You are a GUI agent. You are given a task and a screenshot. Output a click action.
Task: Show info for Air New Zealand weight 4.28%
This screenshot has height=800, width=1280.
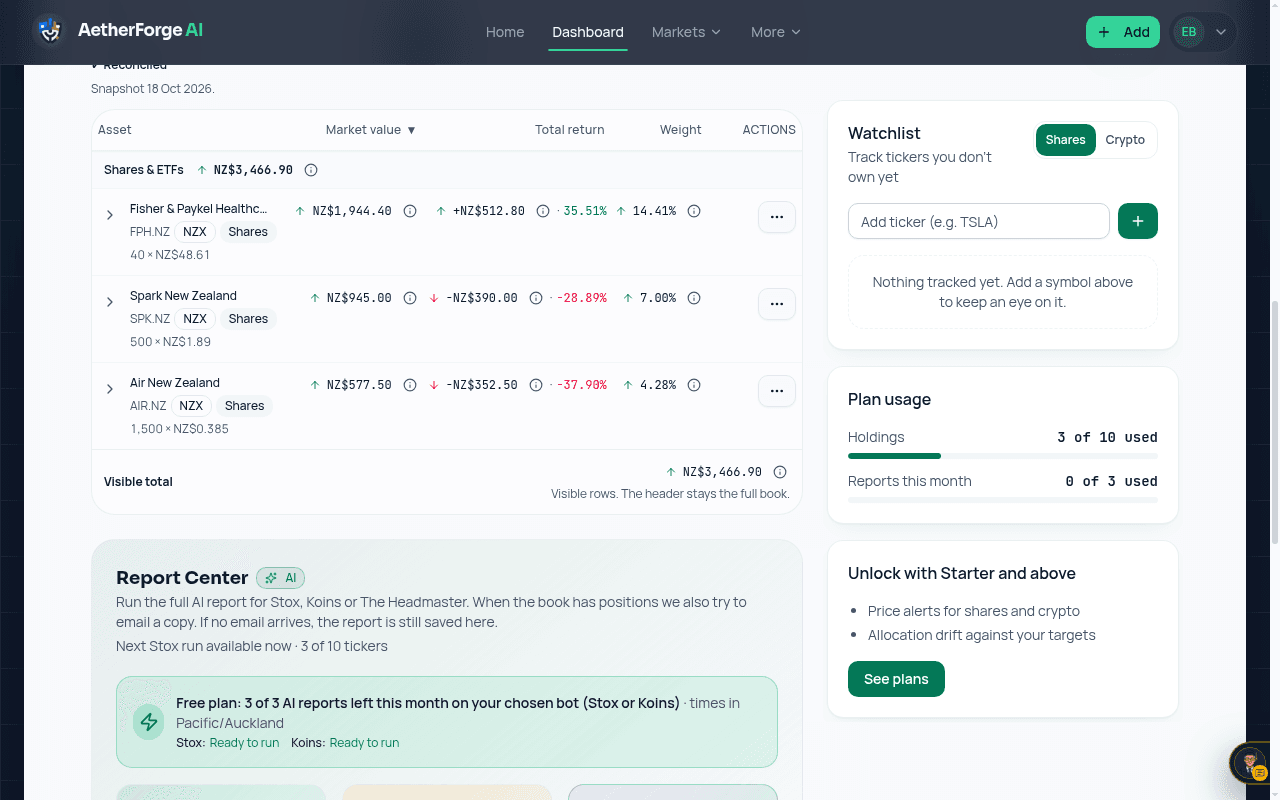click(x=694, y=385)
